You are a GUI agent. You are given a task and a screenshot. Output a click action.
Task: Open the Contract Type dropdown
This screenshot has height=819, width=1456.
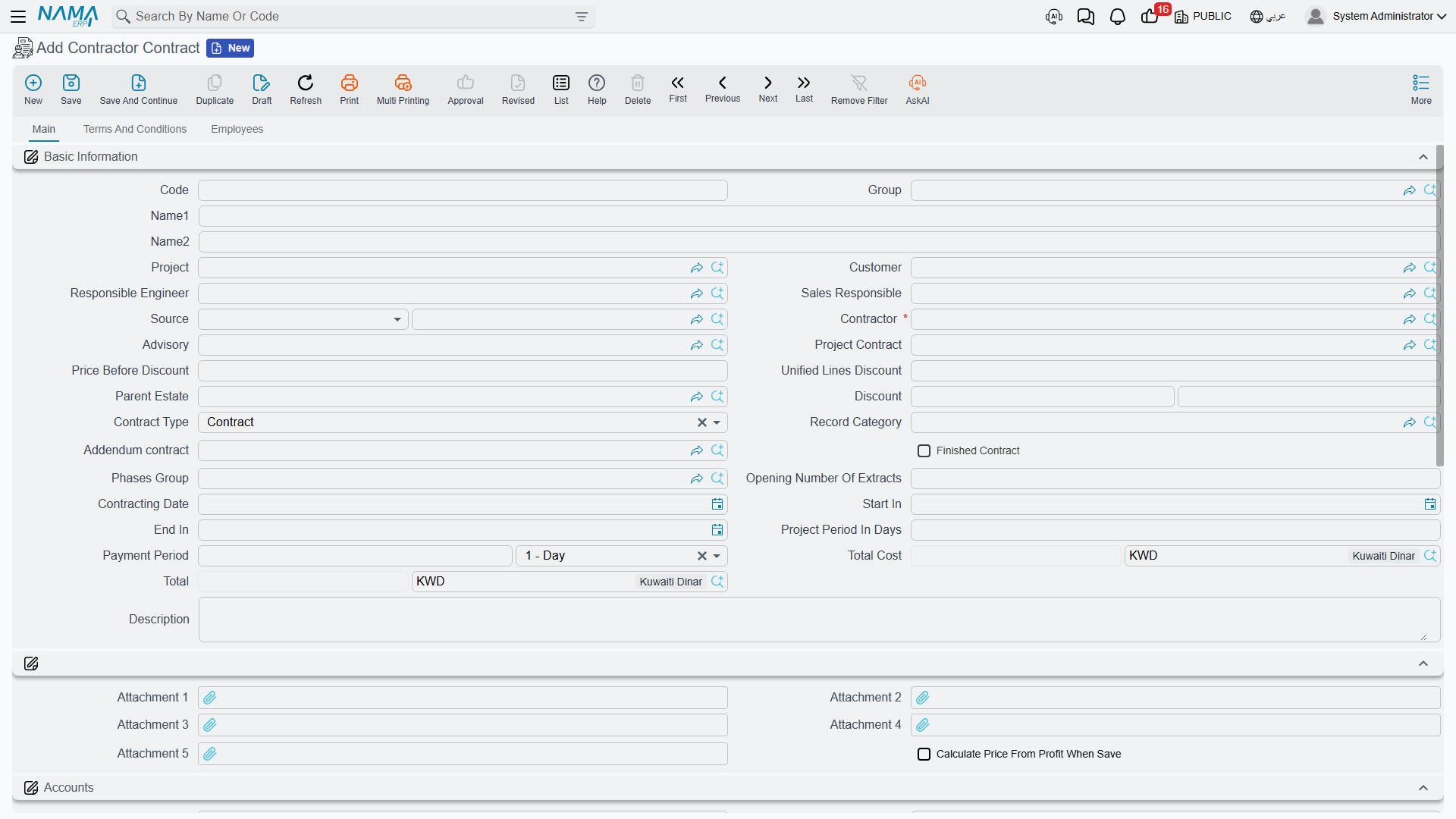(x=717, y=422)
